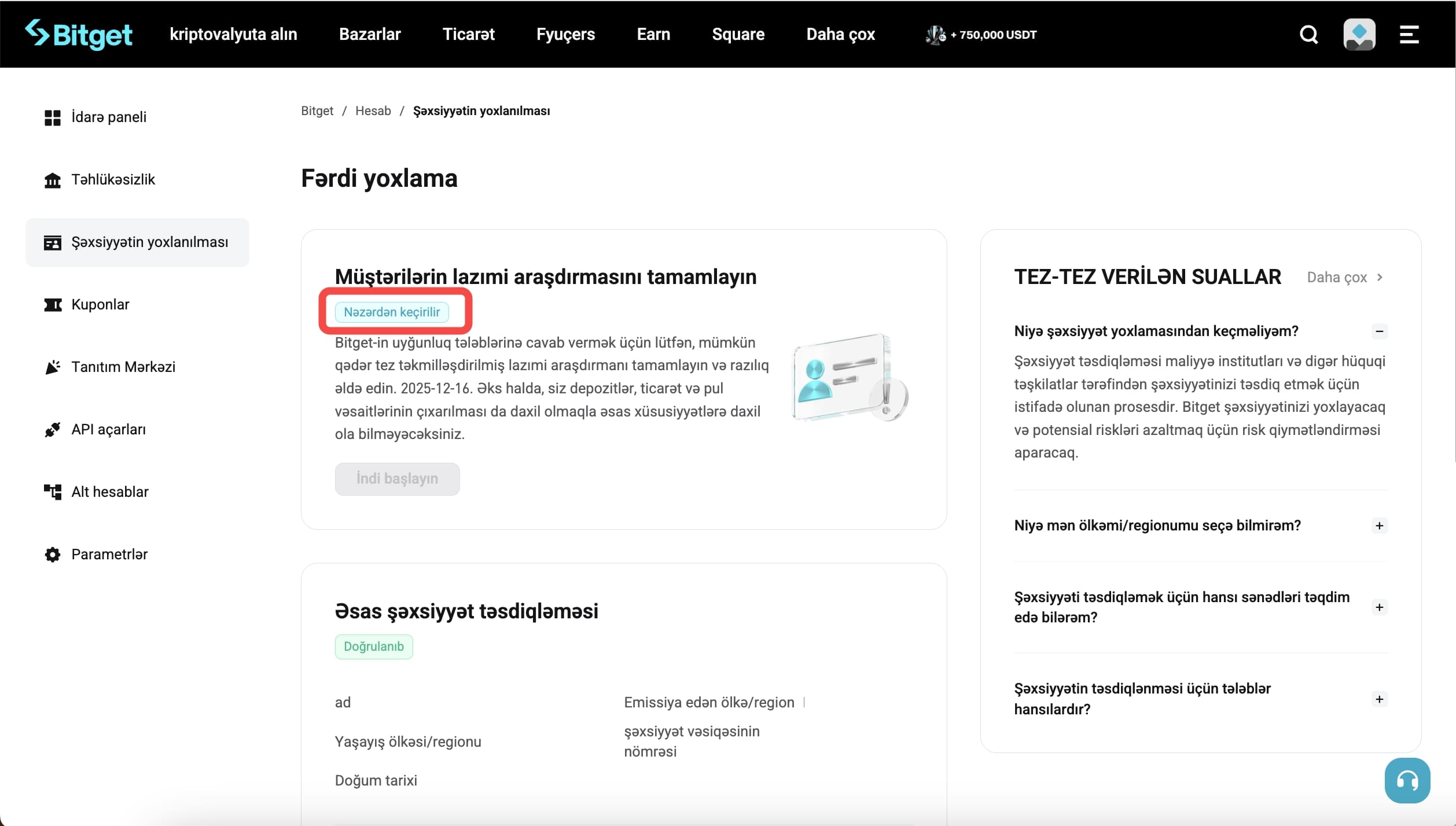Click the customer support headset icon

point(1407,780)
